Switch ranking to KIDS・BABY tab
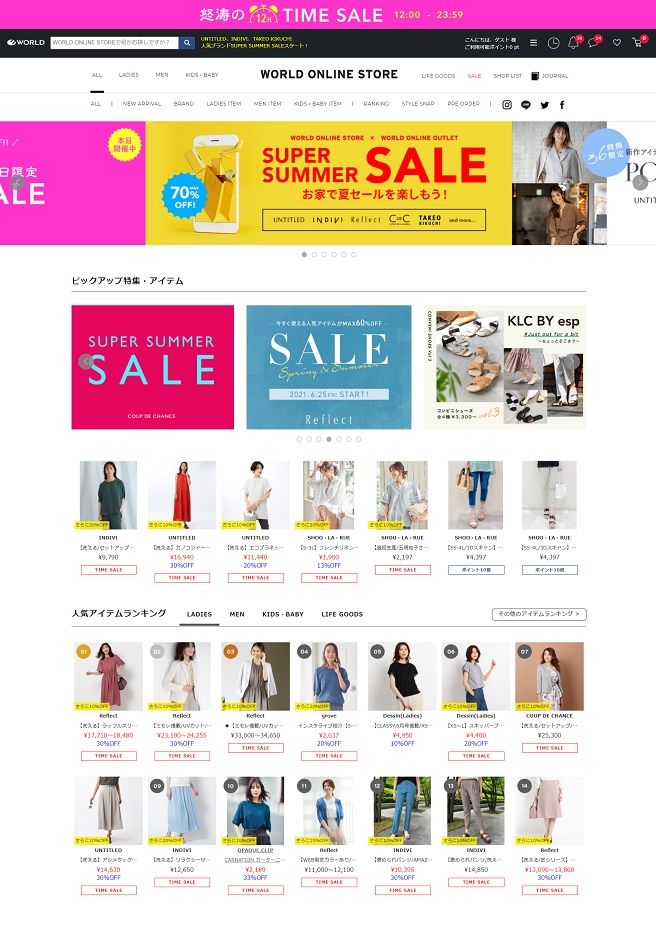This screenshot has height=930, width=656. 283,614
